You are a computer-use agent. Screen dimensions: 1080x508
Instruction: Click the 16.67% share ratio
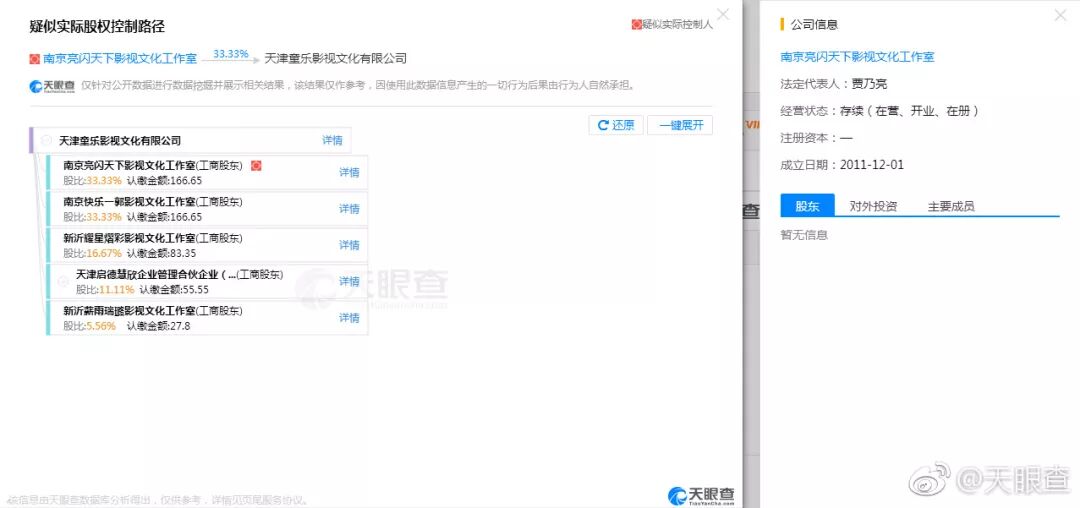[104, 253]
